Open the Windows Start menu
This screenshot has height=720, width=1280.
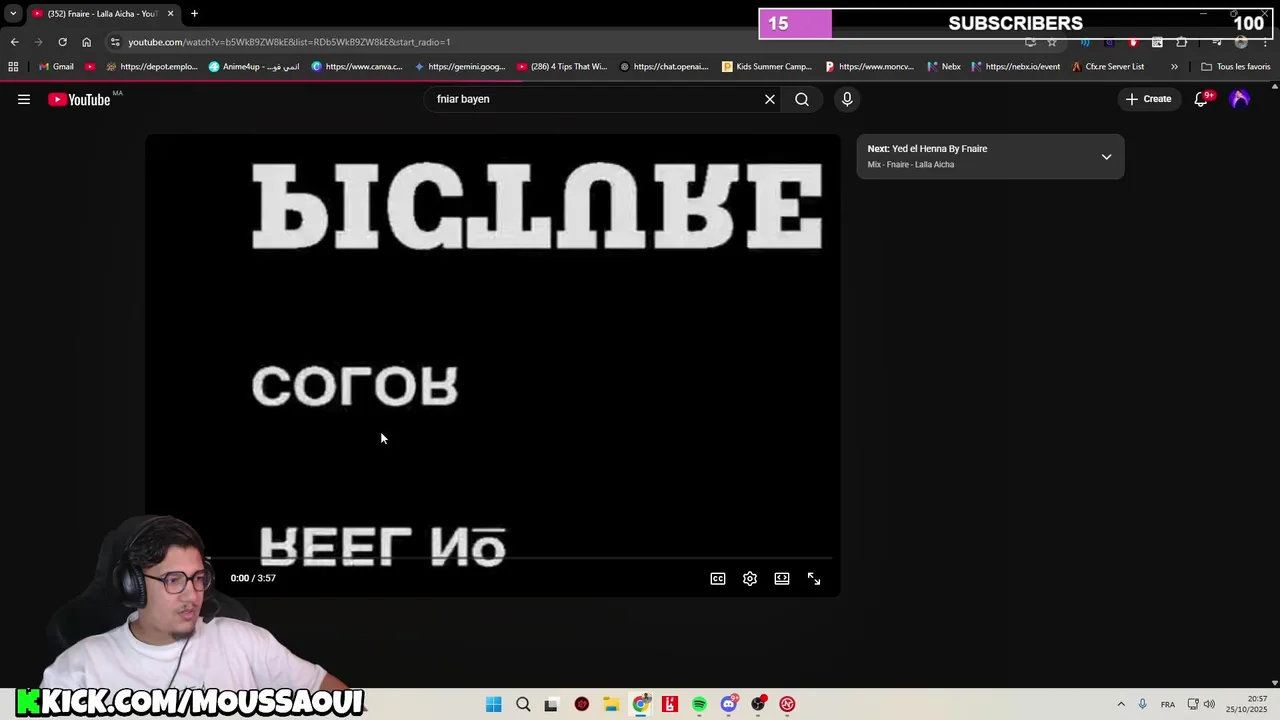pos(493,704)
